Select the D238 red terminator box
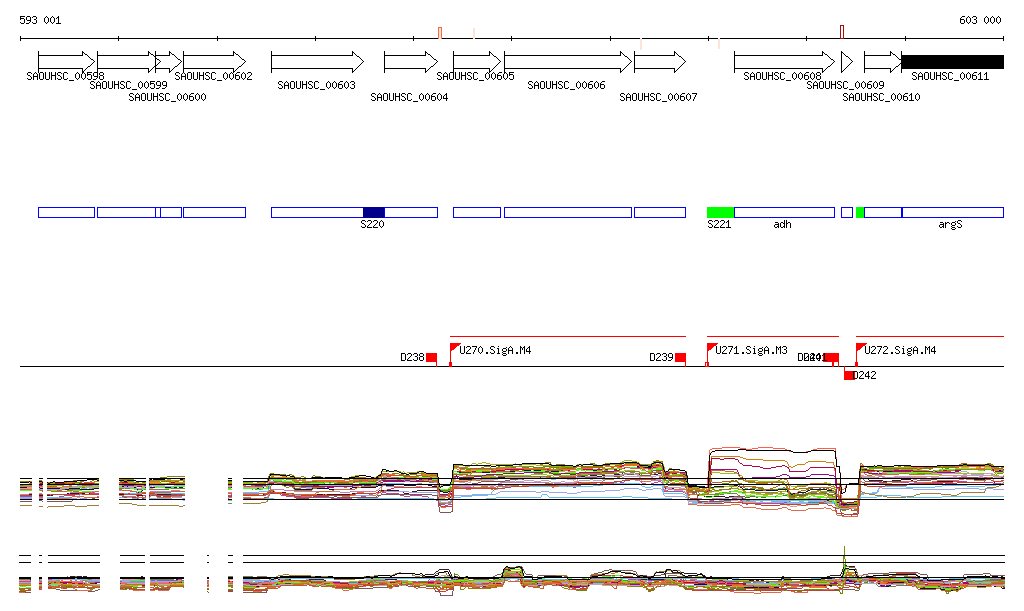The height and width of the screenshot is (611, 1024). (431, 357)
